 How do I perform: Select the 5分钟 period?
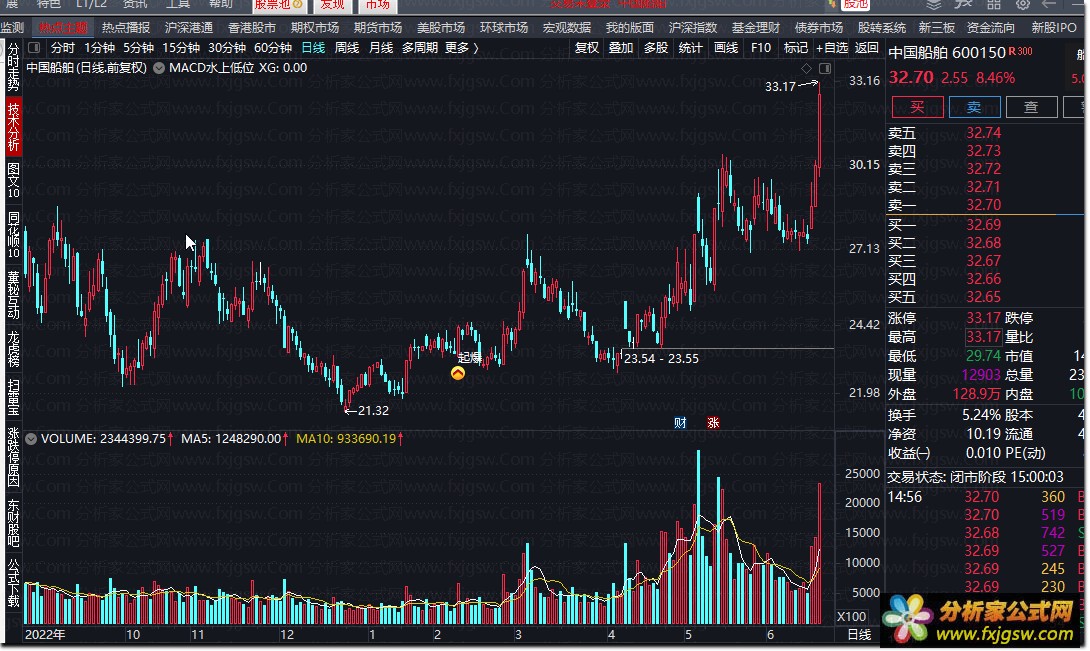pos(138,48)
